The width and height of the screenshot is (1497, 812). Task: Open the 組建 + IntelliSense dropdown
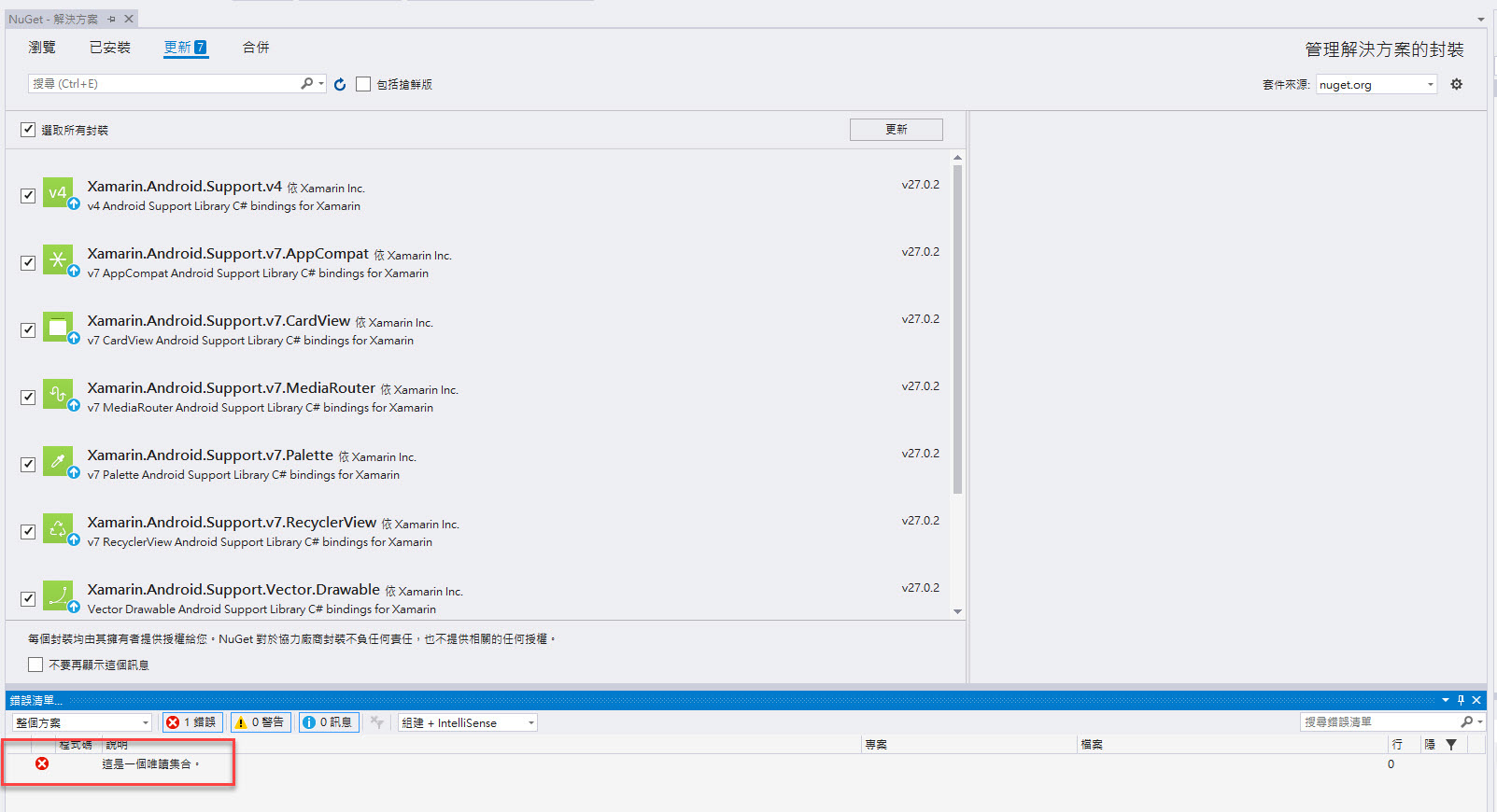pos(468,722)
